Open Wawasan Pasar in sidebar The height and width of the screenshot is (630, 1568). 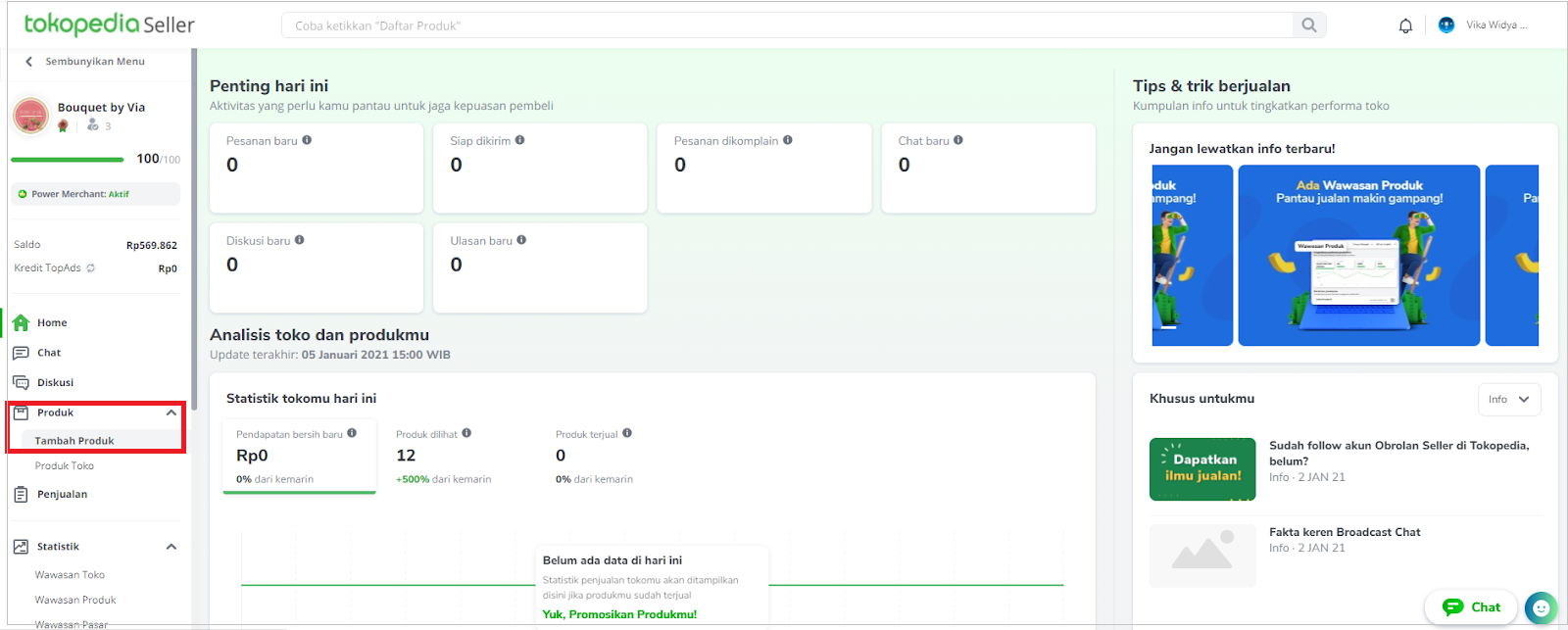[x=72, y=624]
